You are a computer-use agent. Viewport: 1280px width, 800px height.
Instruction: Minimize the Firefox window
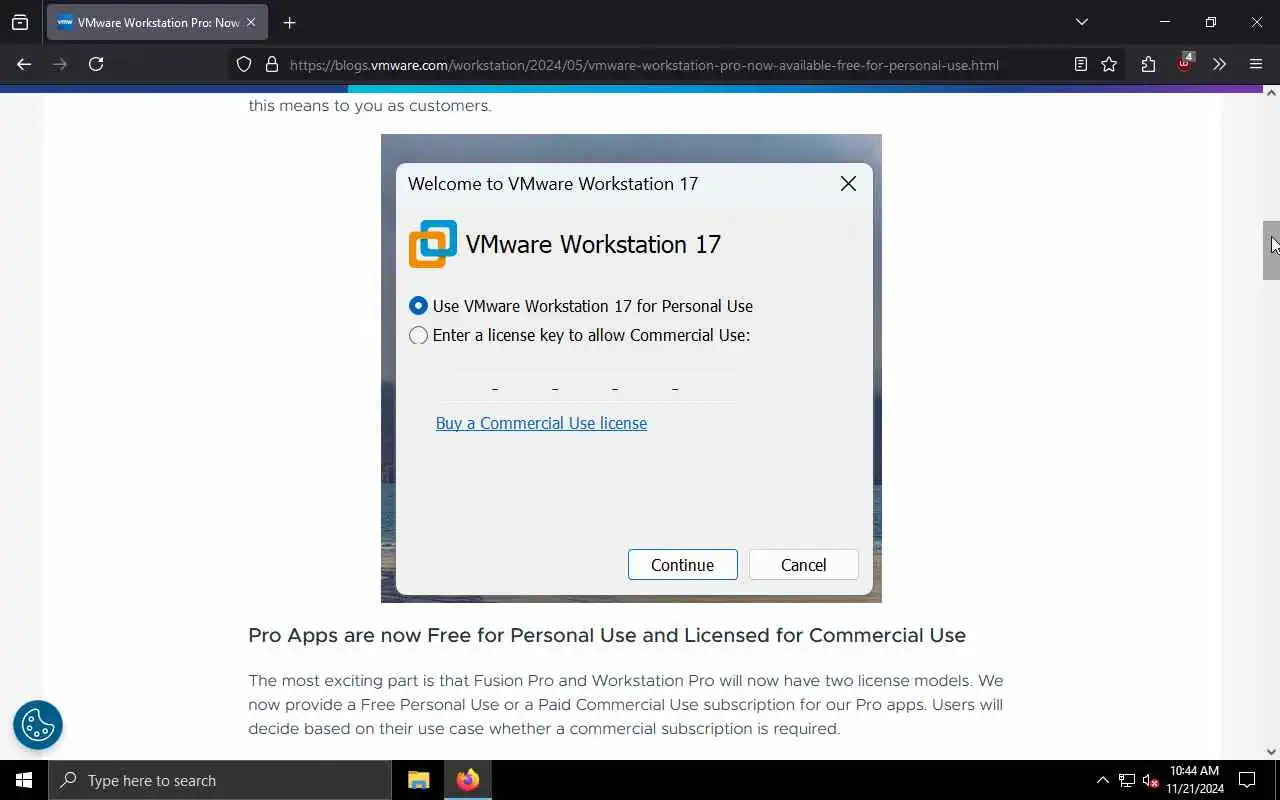pyautogui.click(x=1165, y=22)
